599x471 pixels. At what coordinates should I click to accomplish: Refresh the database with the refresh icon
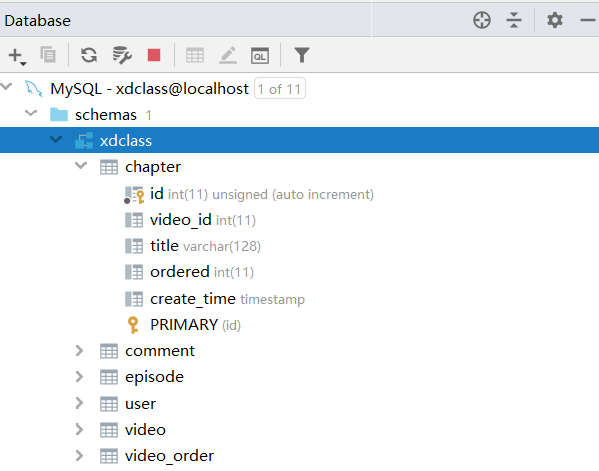(x=89, y=55)
